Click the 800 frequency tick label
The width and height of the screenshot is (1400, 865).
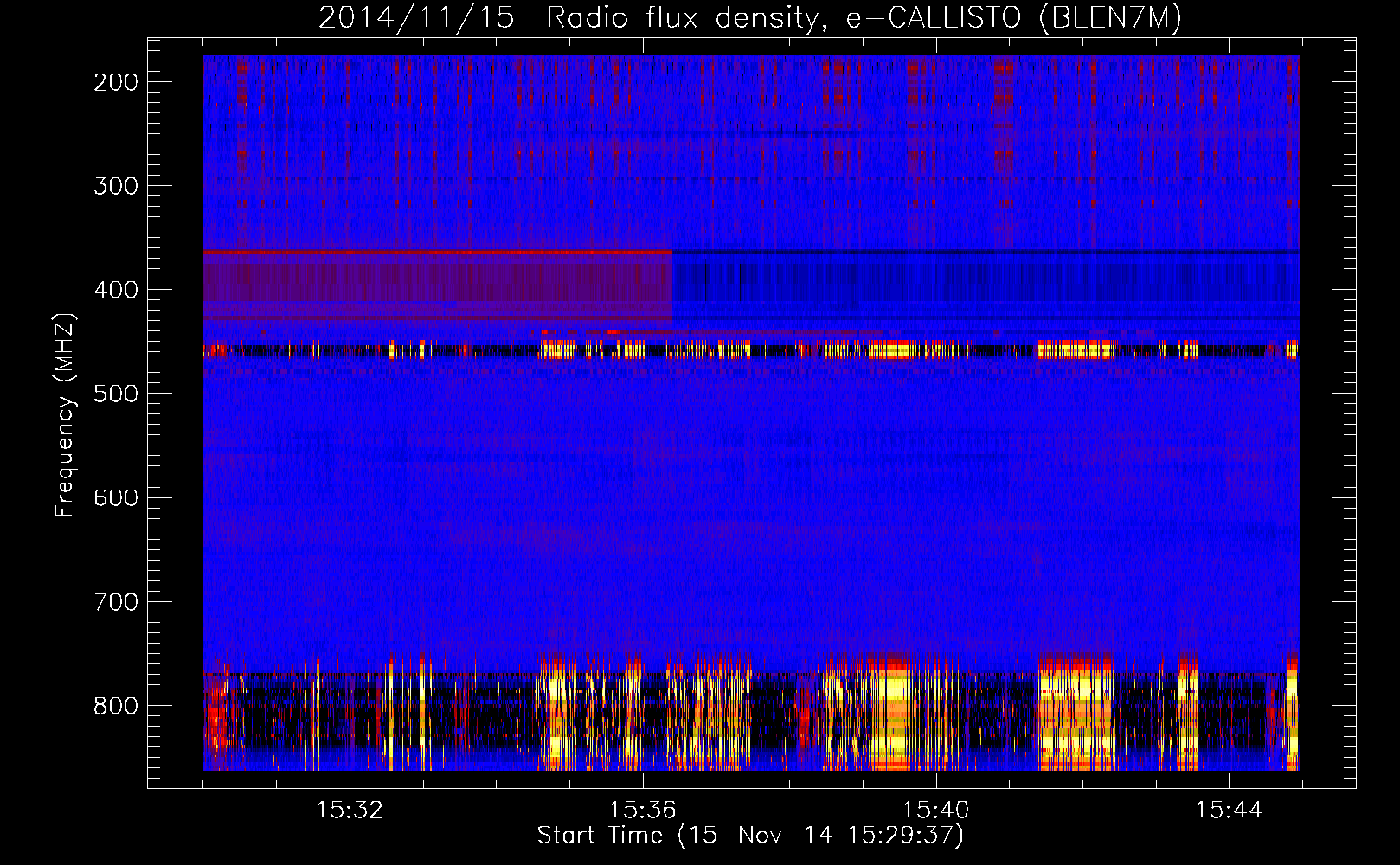click(x=116, y=705)
